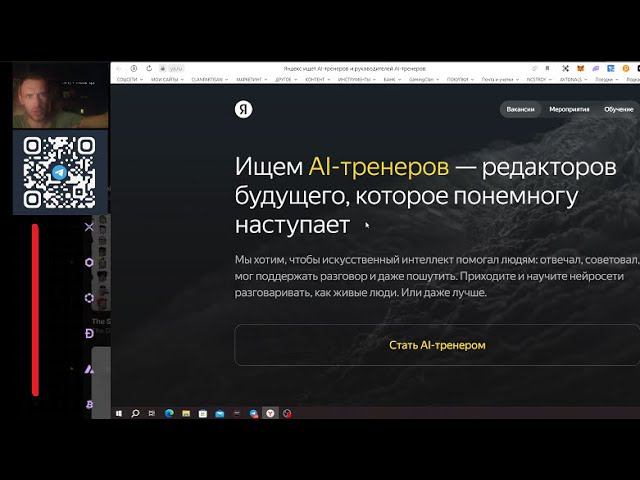Switch to the 'Мероприятия' tab
Image resolution: width=640 pixels, height=480 pixels.
click(x=569, y=109)
